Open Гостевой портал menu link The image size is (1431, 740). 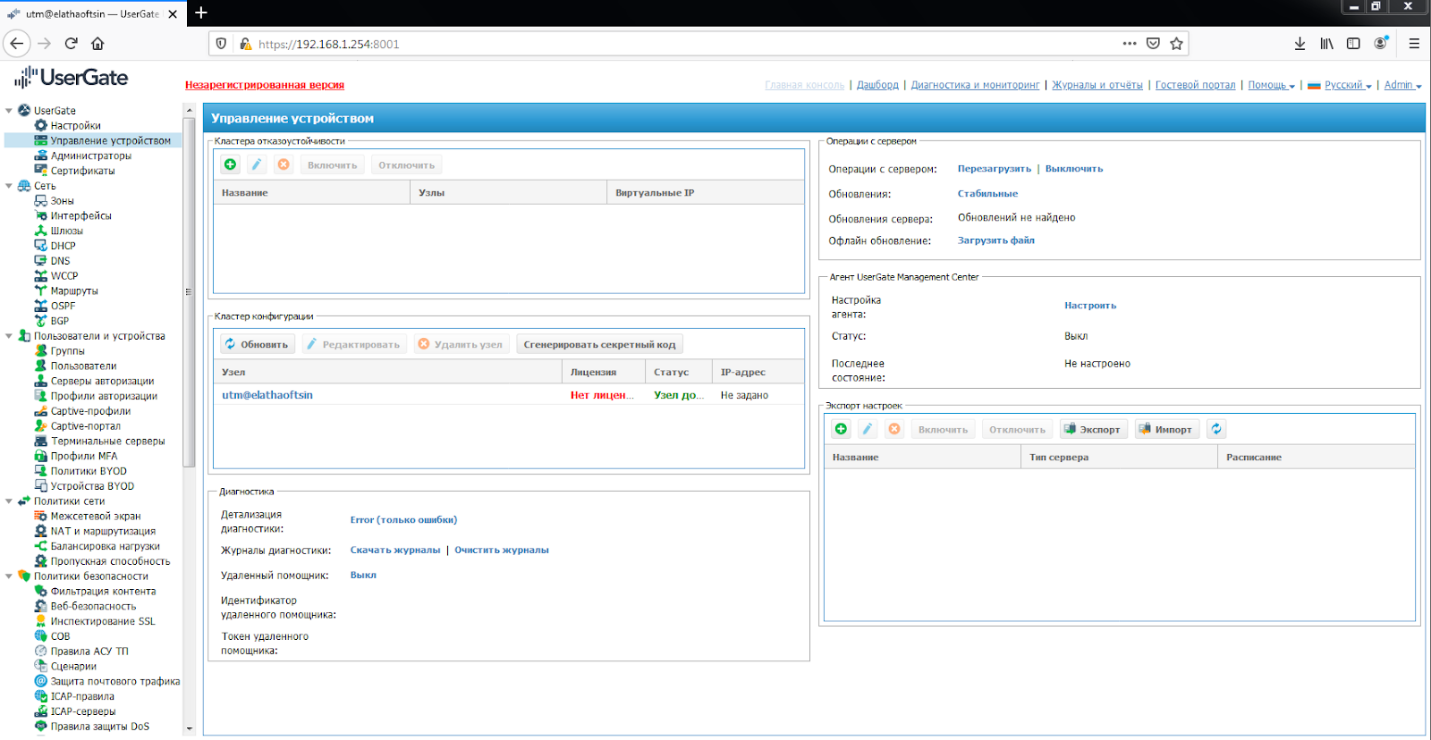(1195, 85)
